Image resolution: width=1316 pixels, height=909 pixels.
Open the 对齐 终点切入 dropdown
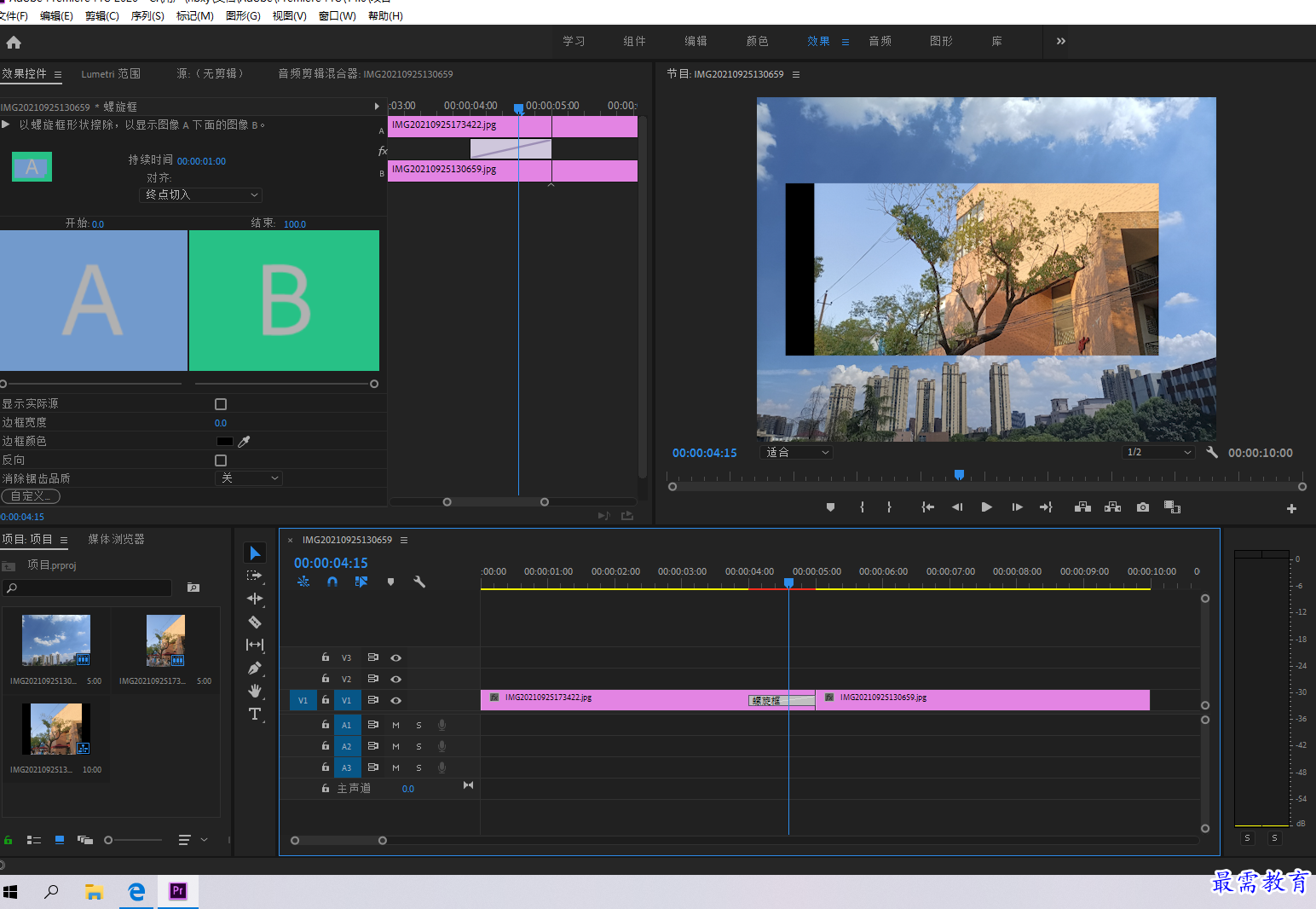point(200,195)
